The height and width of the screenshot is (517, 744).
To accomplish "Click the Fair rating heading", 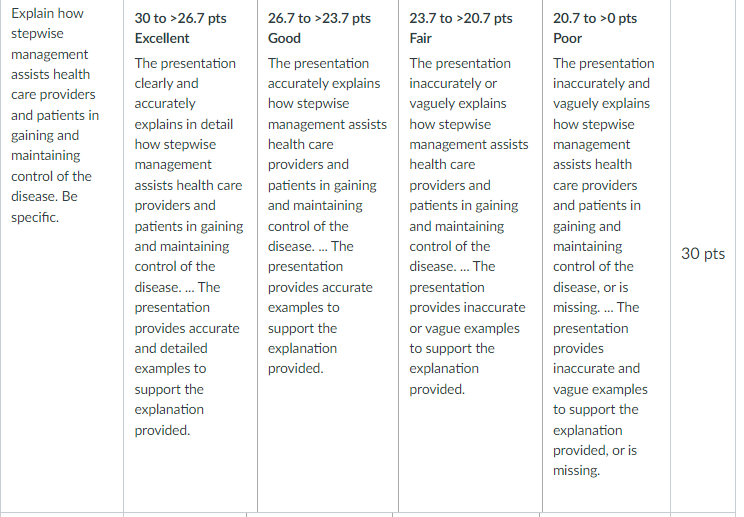I will pos(420,38).
